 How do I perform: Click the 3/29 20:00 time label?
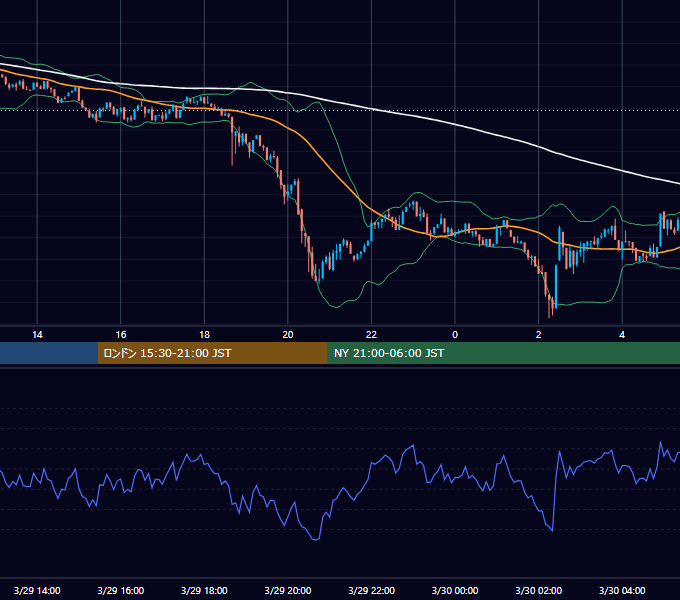288,590
